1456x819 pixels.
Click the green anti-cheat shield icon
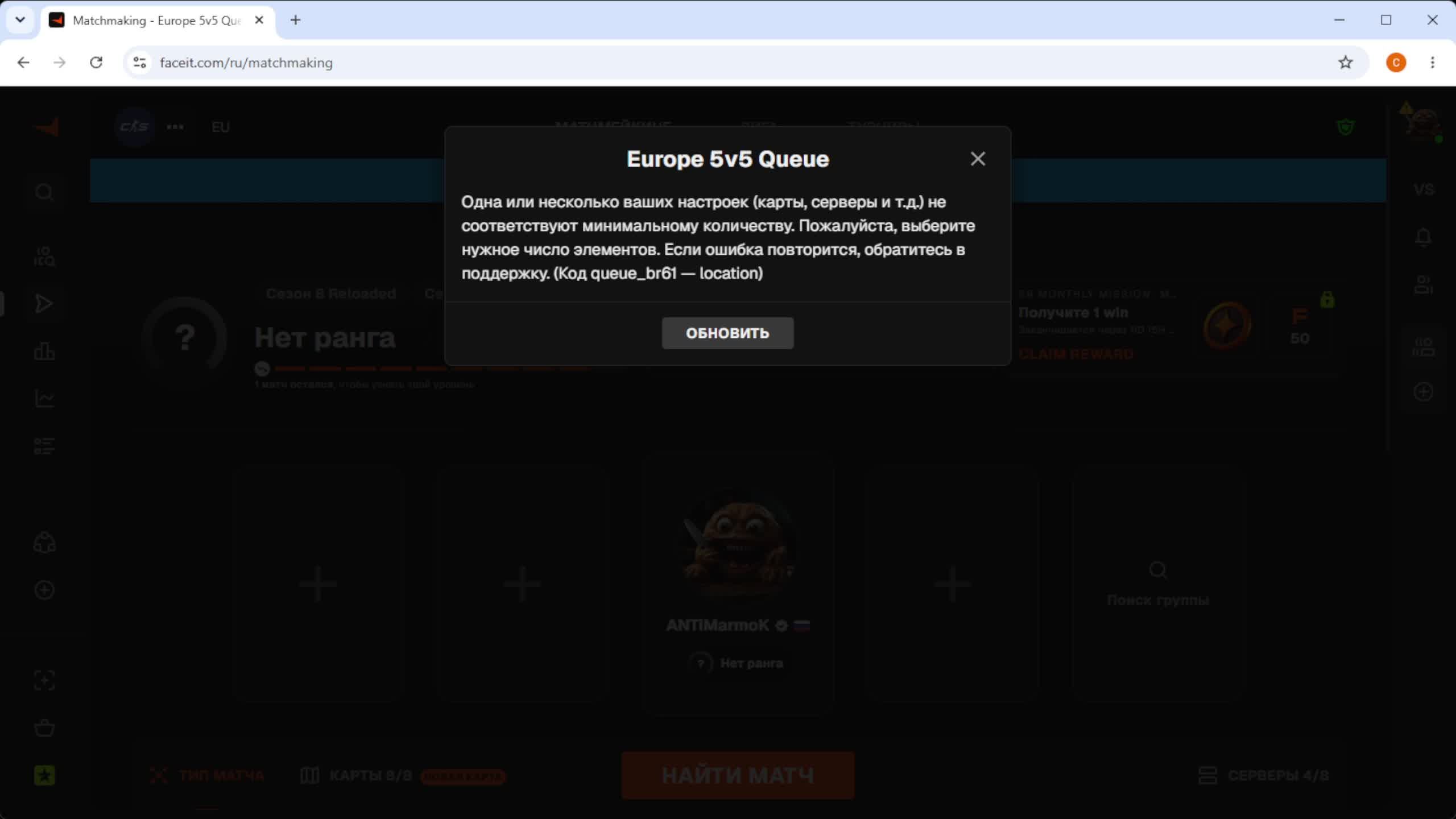pos(1346,127)
